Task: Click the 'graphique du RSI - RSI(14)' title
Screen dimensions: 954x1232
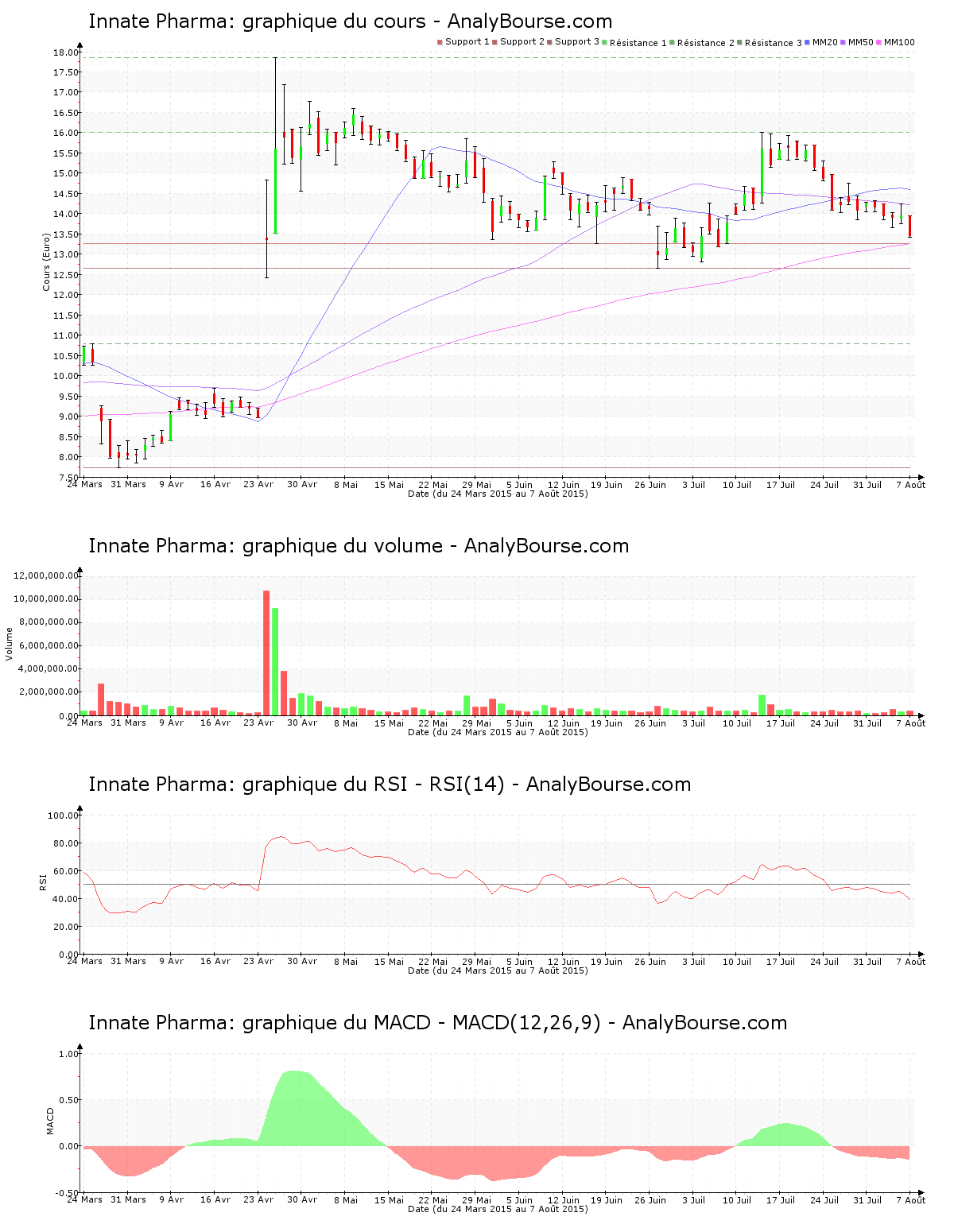Action: pos(390,785)
